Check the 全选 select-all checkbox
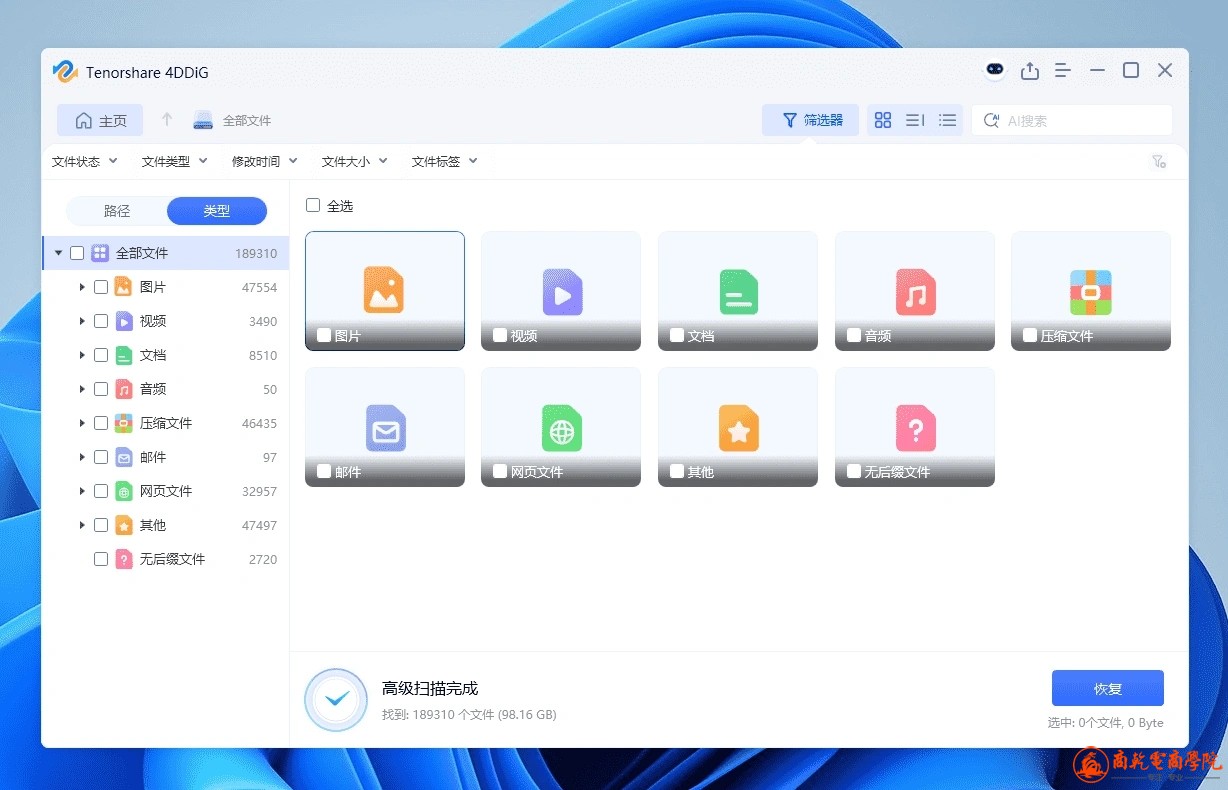Screen dimensions: 1228x790 [x=313, y=205]
